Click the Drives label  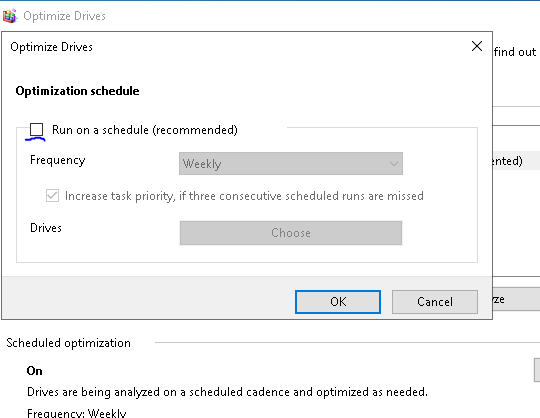click(x=46, y=228)
